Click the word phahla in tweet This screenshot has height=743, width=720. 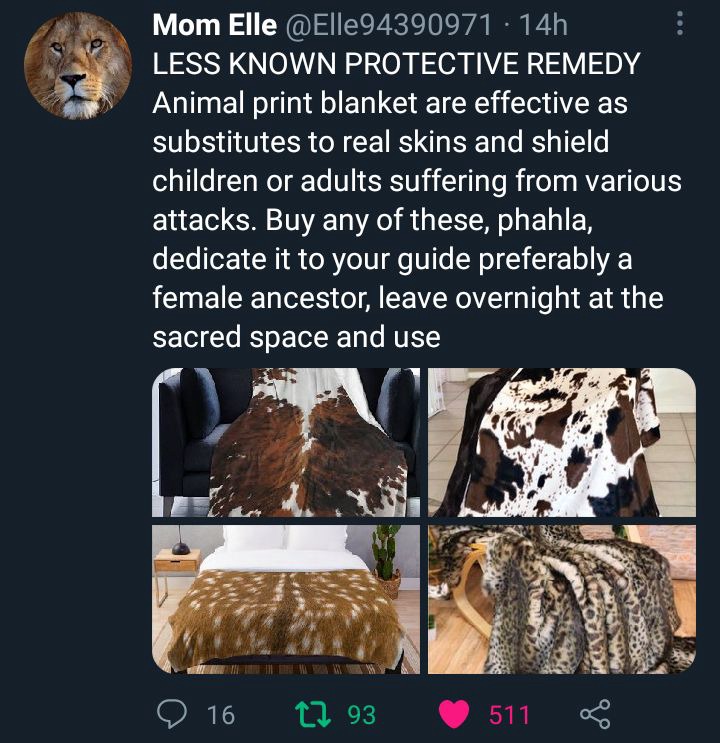click(545, 220)
